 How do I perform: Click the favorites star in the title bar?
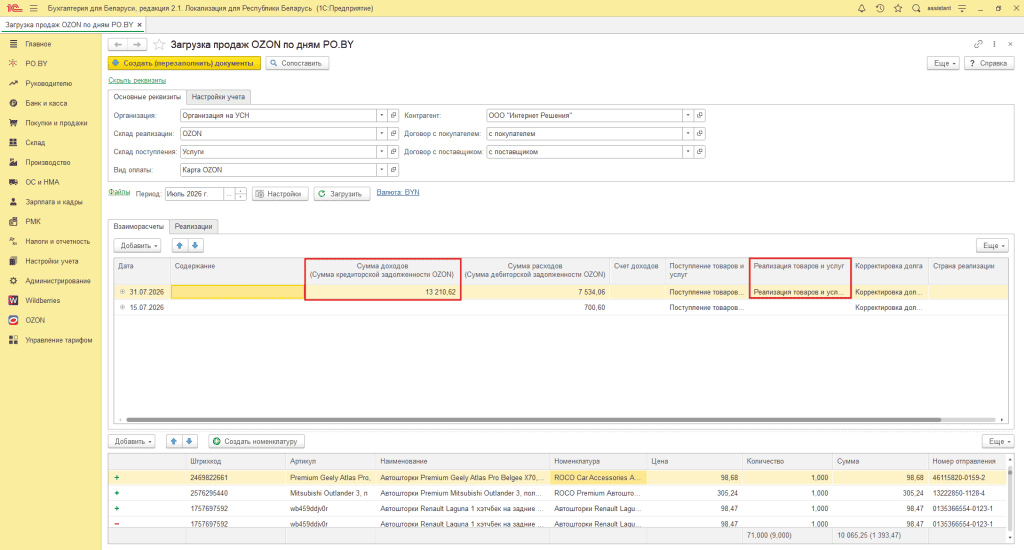898,8
